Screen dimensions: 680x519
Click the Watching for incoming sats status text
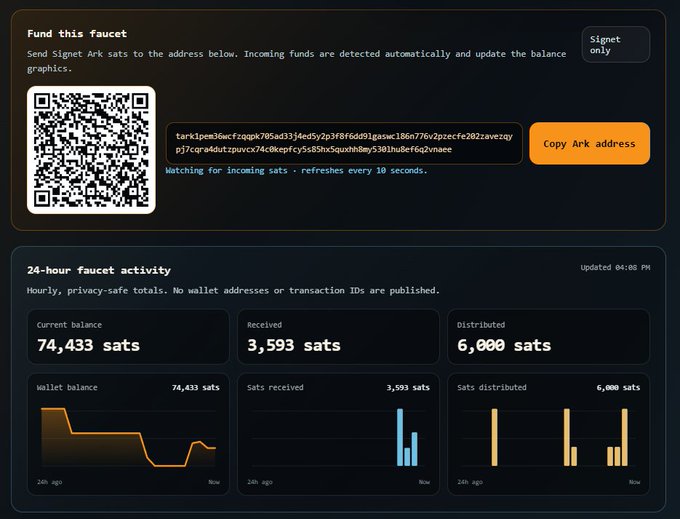296,170
